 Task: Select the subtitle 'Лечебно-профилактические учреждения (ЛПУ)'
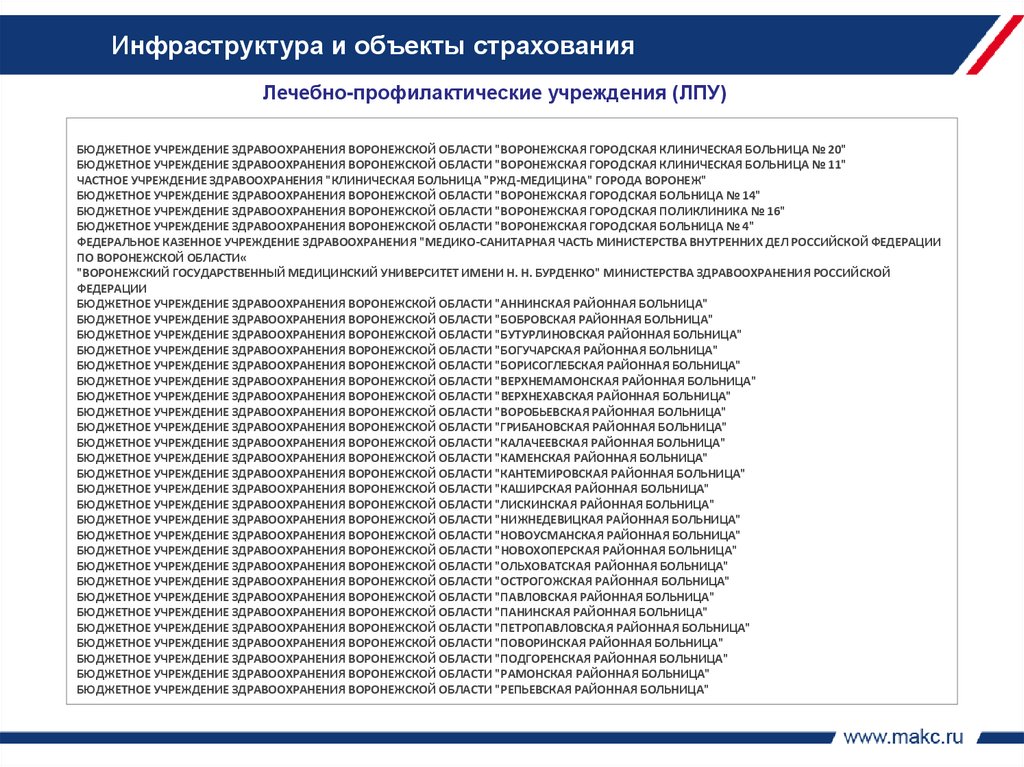494,93
